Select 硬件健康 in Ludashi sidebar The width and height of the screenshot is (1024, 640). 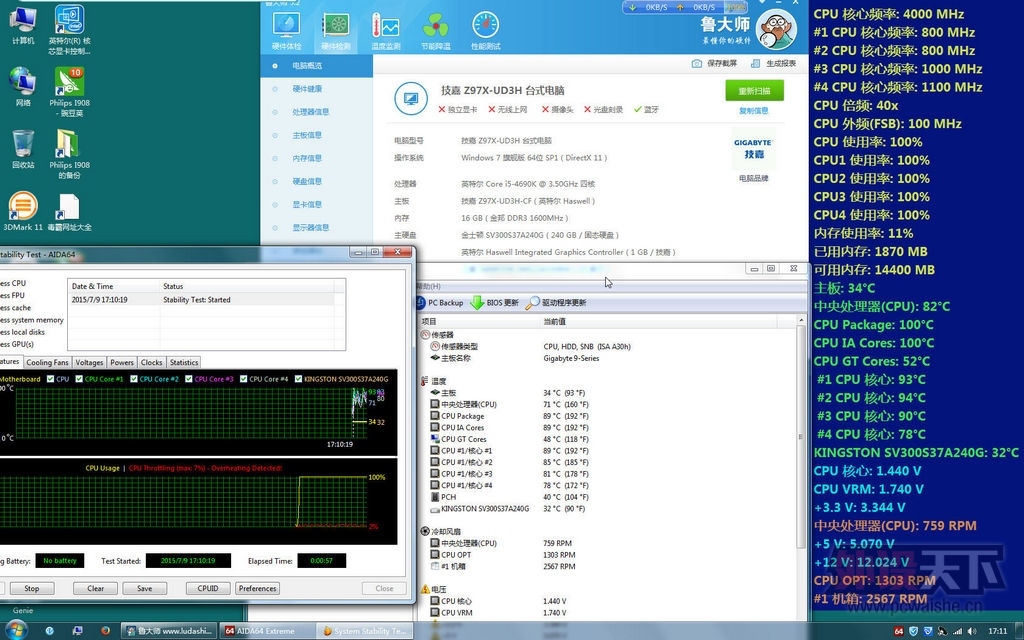[317, 89]
